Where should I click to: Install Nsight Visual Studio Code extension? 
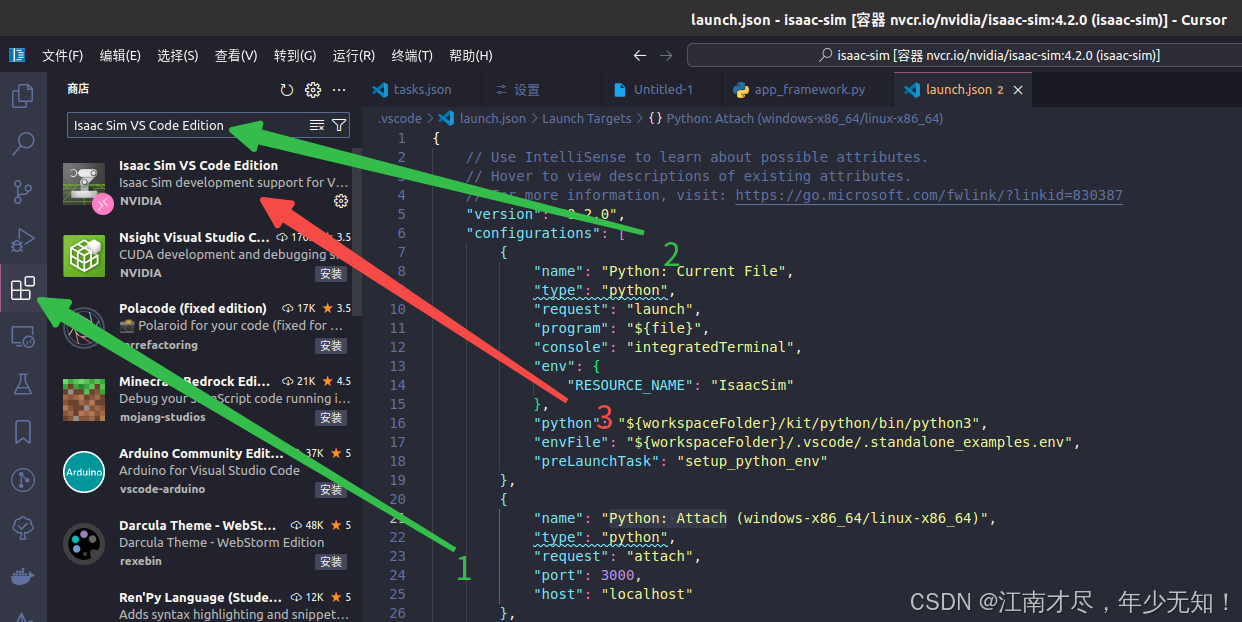[330, 274]
